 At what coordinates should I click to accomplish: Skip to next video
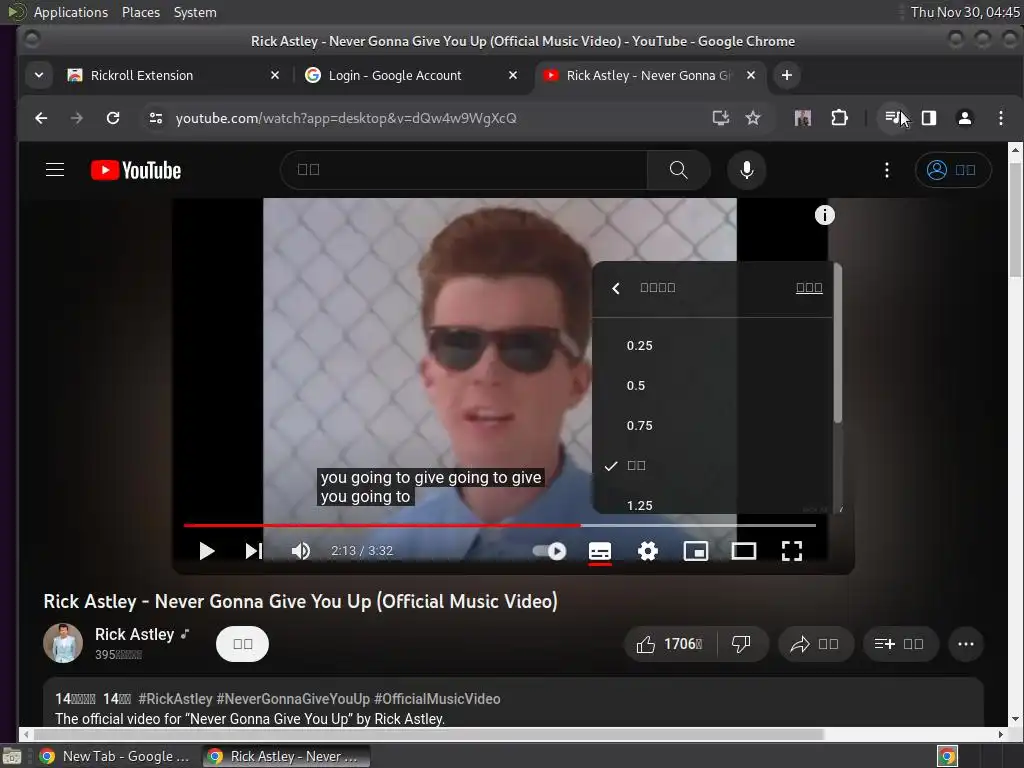[253, 551]
